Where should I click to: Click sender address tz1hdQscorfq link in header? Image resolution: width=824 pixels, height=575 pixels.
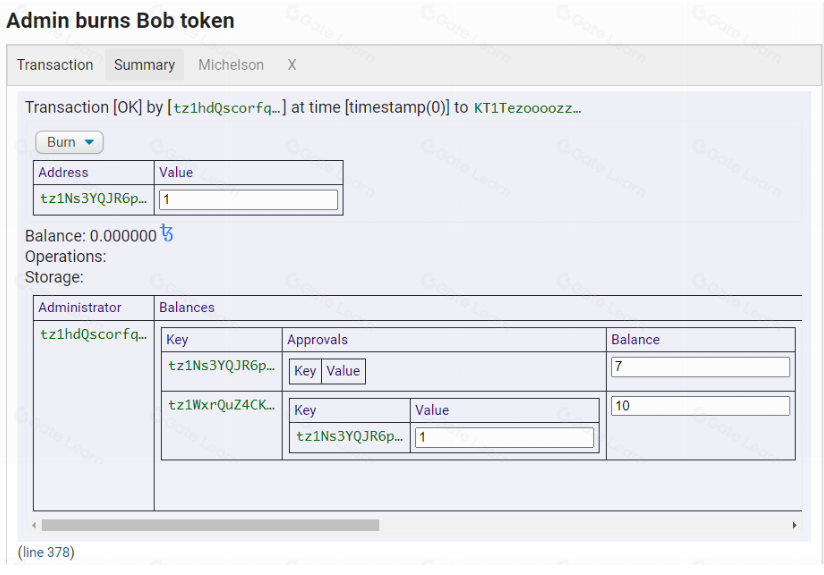[228, 108]
